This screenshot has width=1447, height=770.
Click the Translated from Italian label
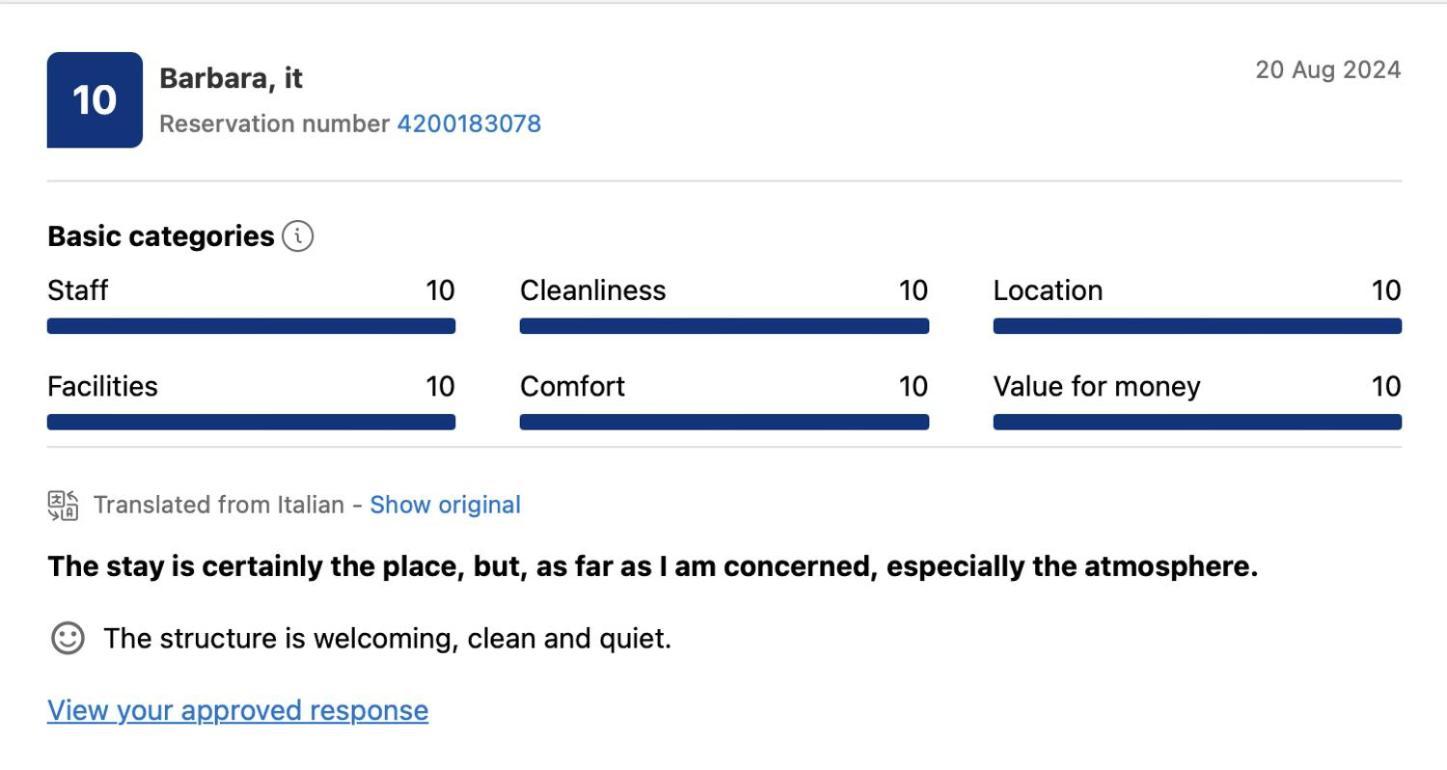pos(219,505)
